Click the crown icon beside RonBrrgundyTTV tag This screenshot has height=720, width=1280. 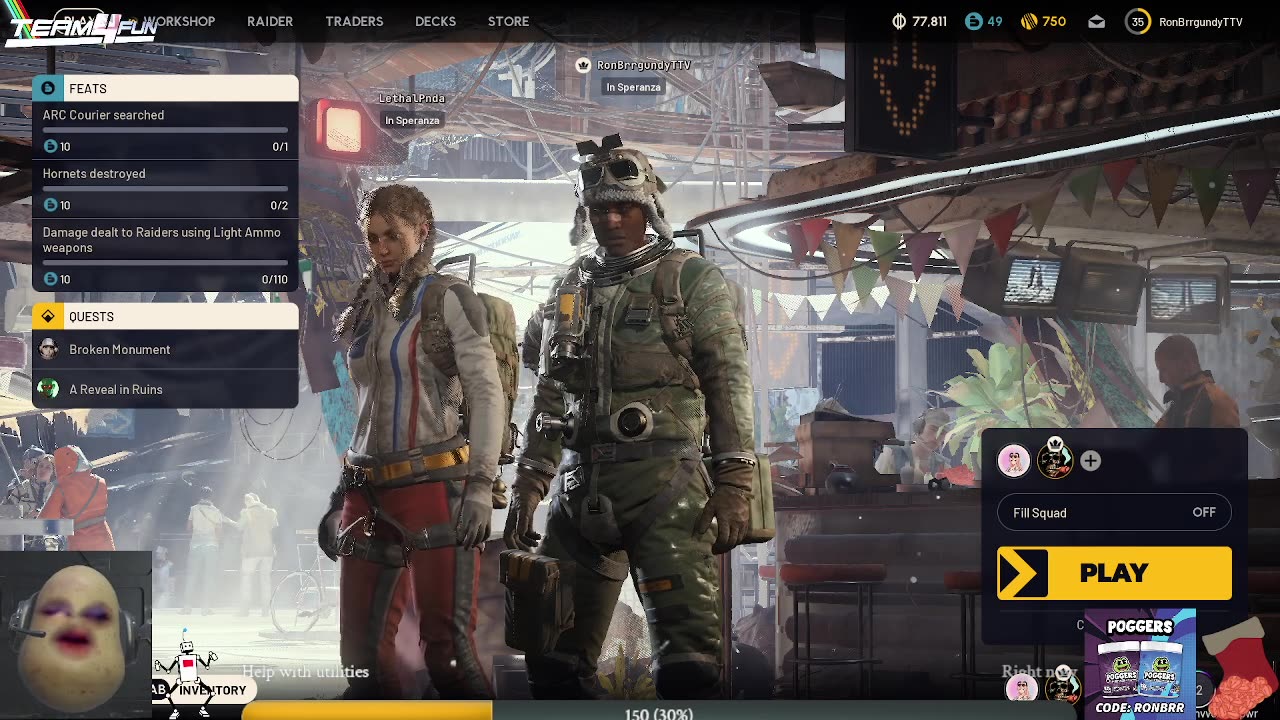[x=583, y=65]
